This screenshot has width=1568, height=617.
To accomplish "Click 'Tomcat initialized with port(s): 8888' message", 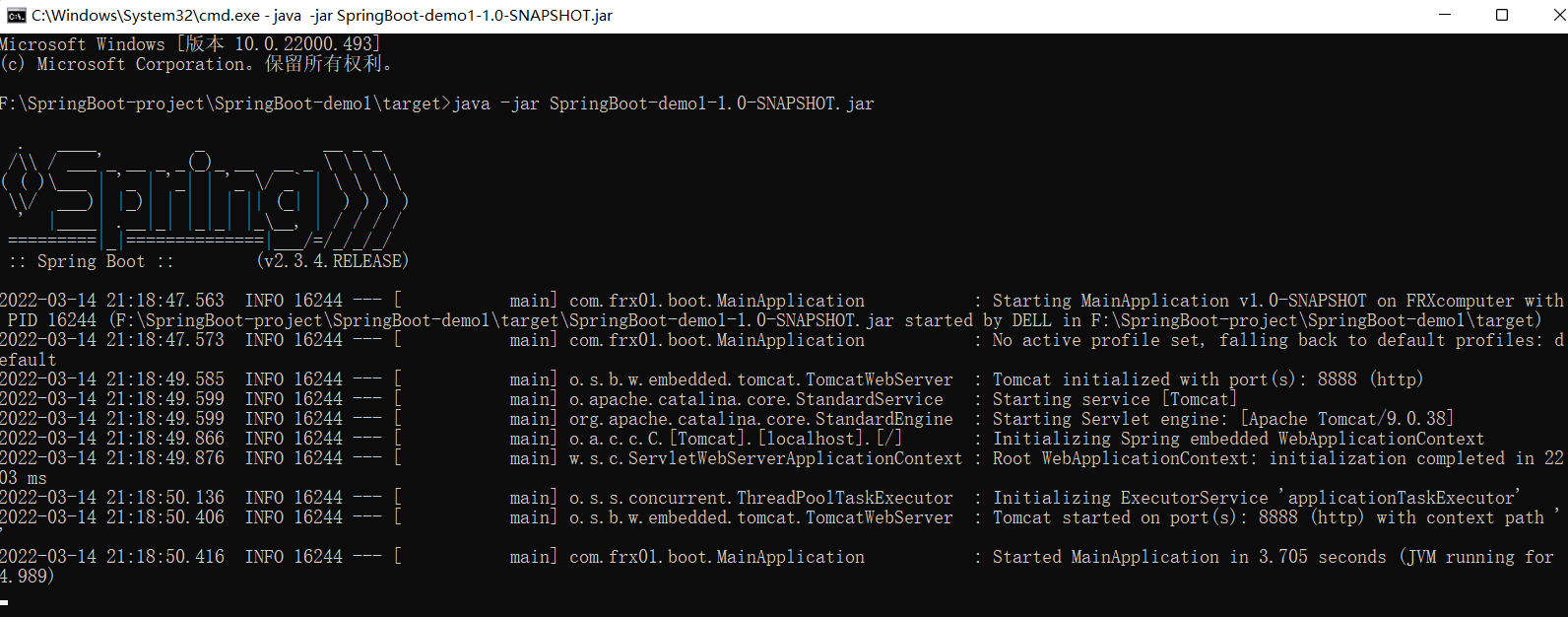I will click(x=1174, y=379).
